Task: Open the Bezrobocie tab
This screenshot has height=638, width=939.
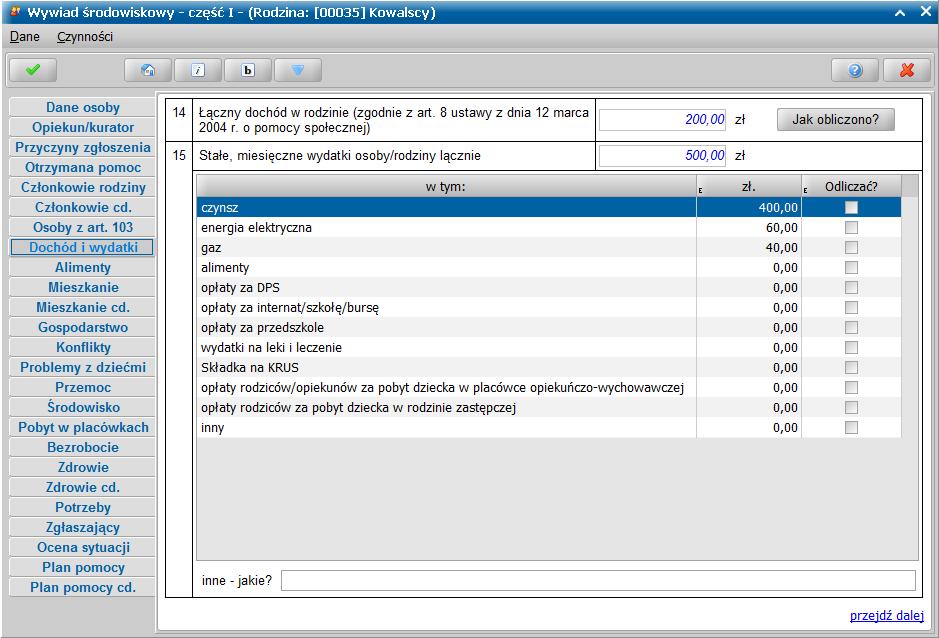Action: click(83, 447)
